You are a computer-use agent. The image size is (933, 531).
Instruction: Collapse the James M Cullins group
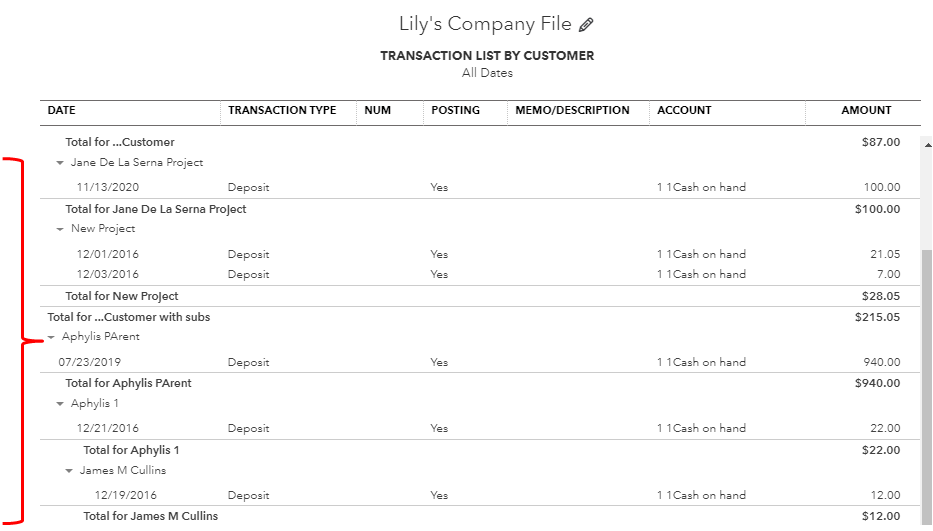(69, 470)
